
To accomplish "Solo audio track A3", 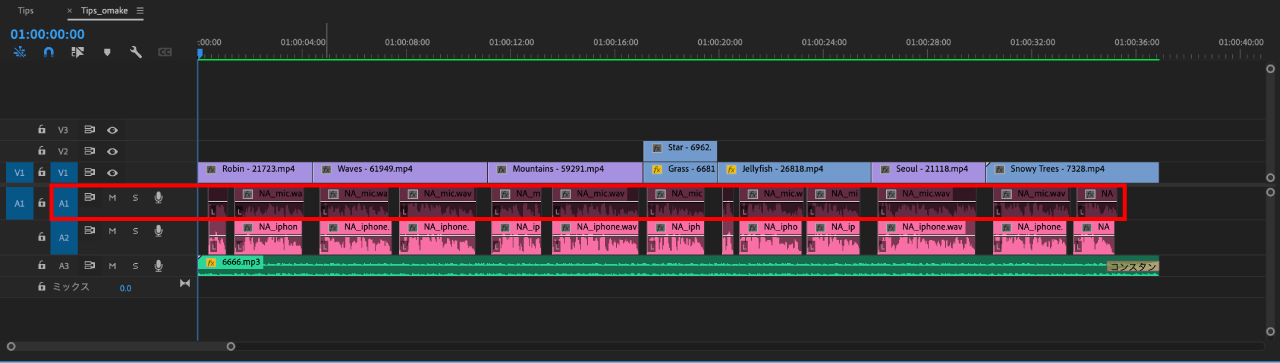I will (136, 266).
